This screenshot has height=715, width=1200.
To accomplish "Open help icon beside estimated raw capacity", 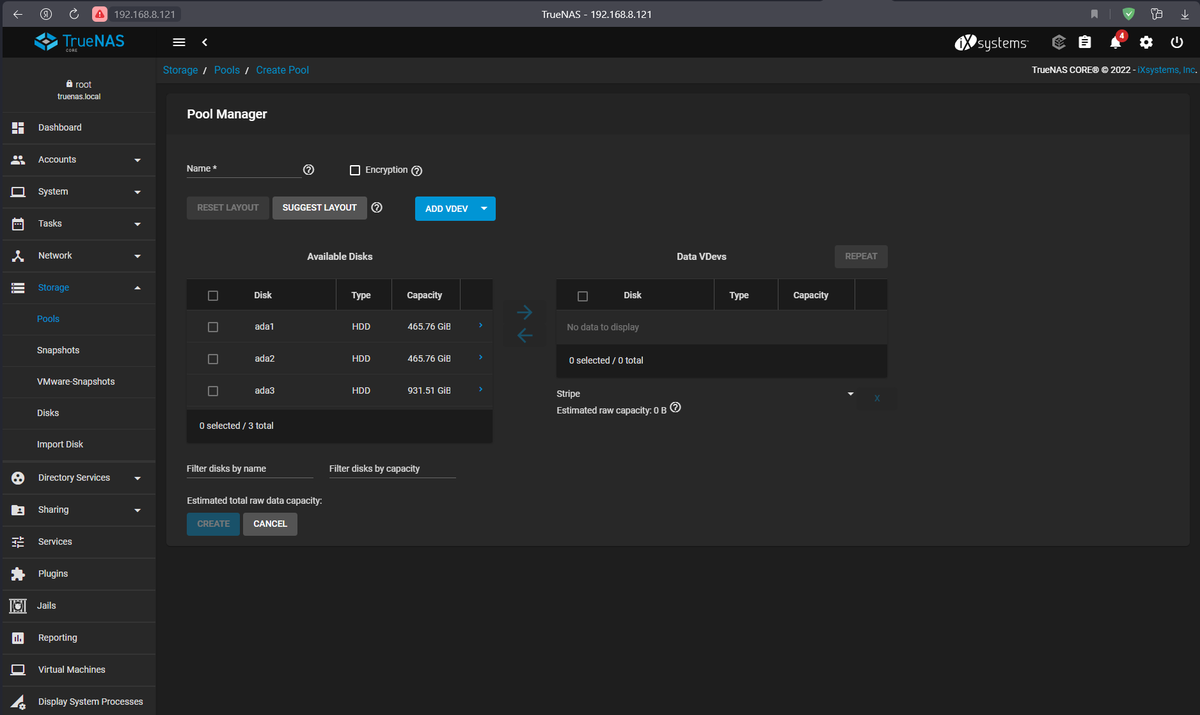I will [x=676, y=408].
